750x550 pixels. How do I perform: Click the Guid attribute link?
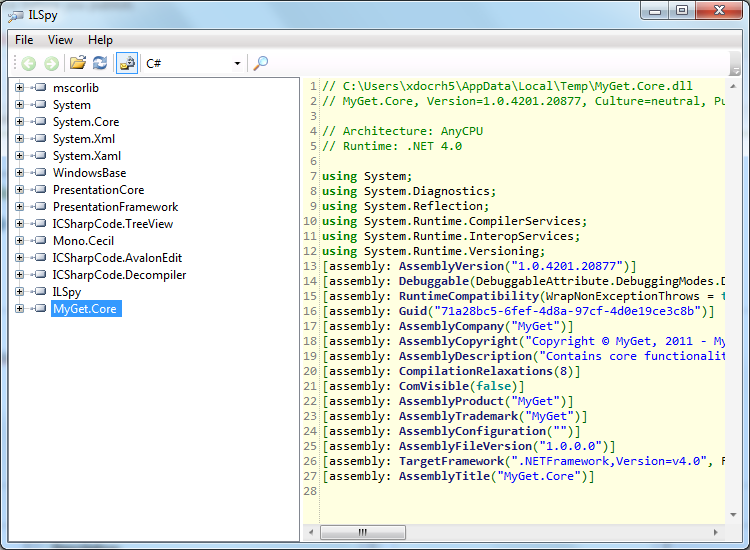tap(413, 311)
